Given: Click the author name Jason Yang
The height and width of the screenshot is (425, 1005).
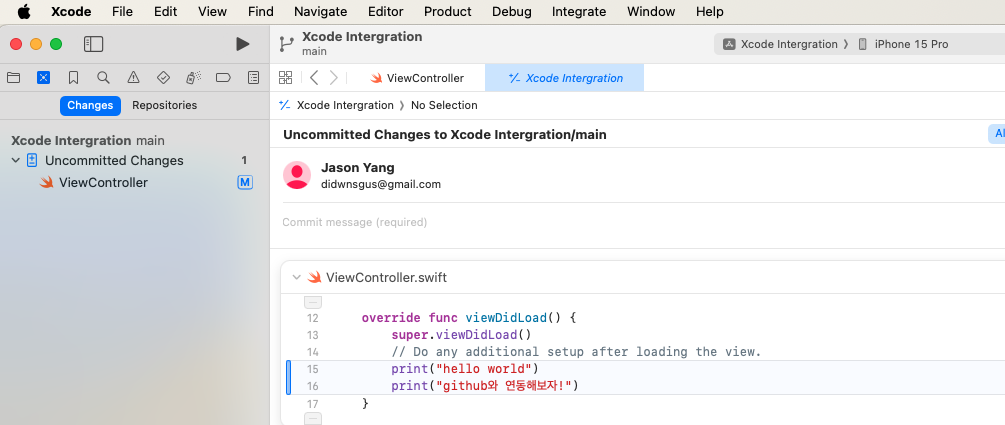Looking at the screenshot, I should 358,168.
